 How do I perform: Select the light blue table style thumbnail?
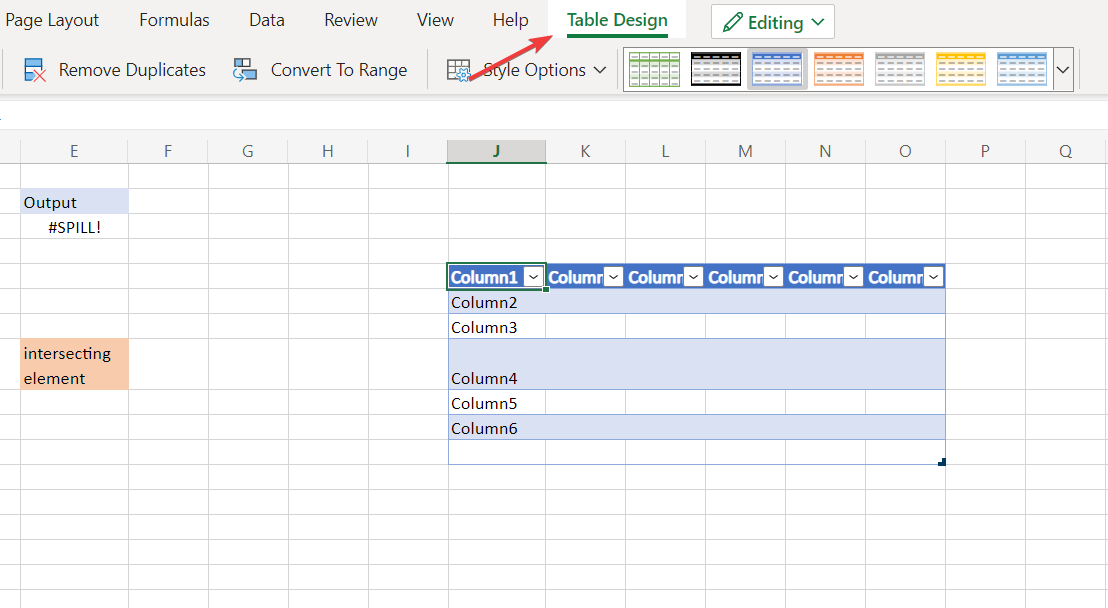[1022, 69]
